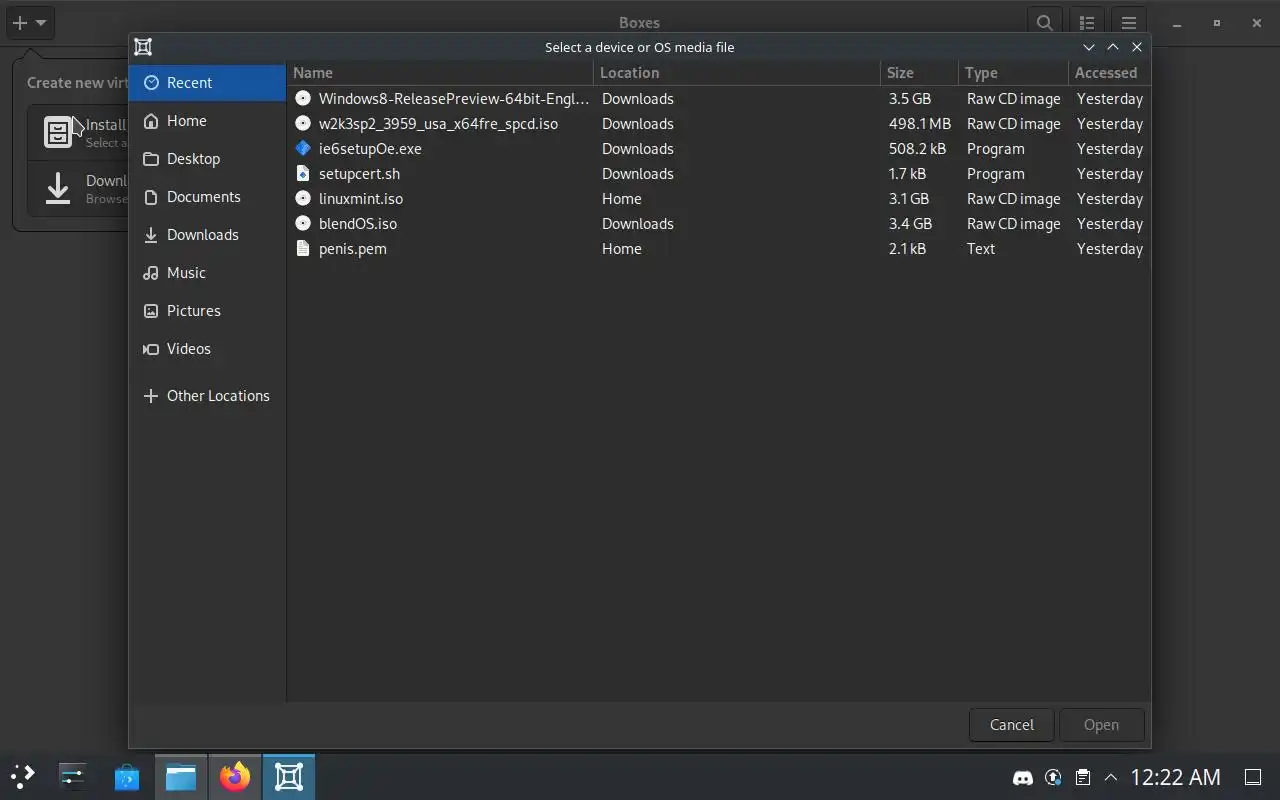Sort files by the Type column

[x=1014, y=73]
